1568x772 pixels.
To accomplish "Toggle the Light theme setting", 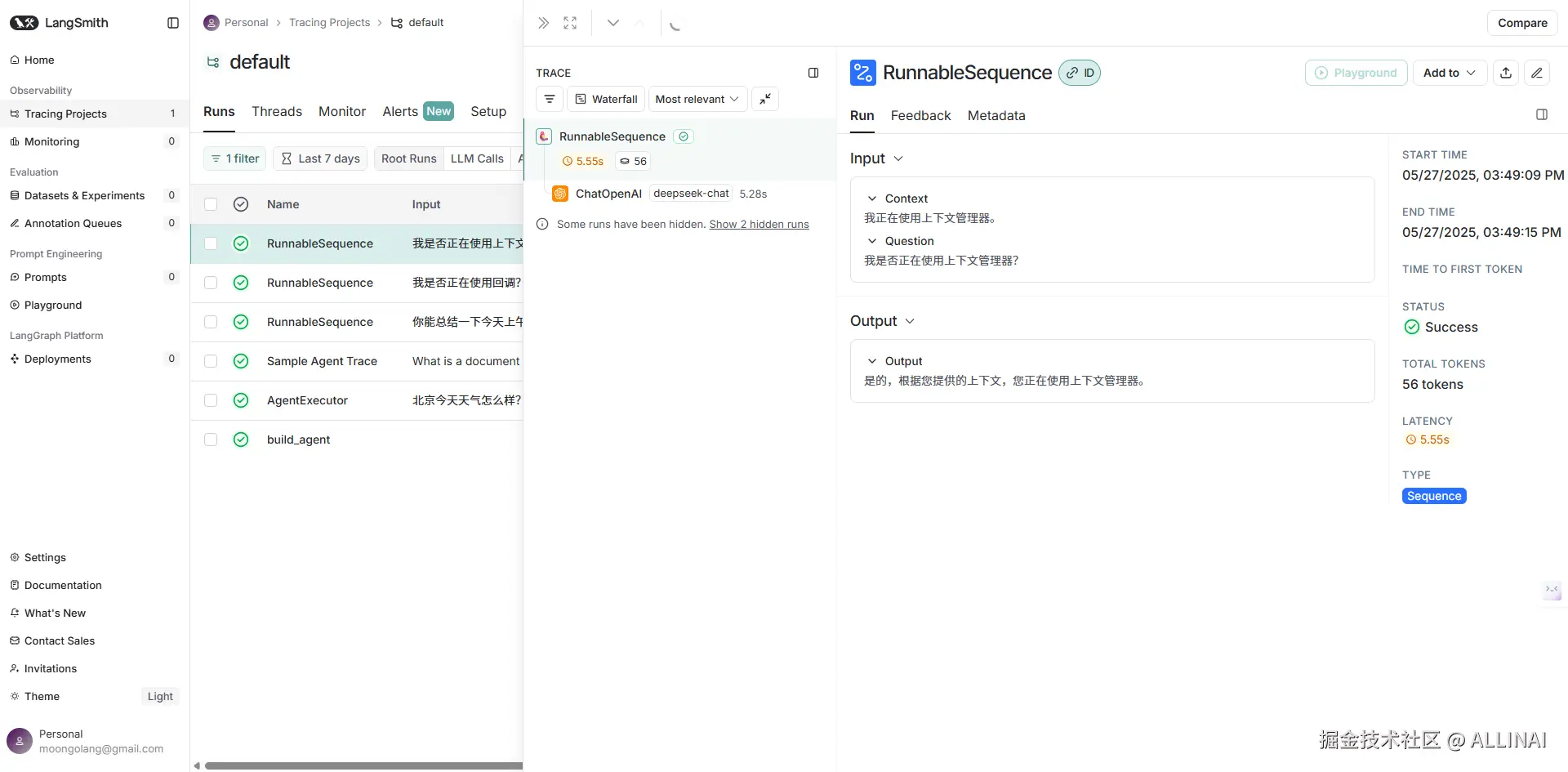I will (x=160, y=696).
